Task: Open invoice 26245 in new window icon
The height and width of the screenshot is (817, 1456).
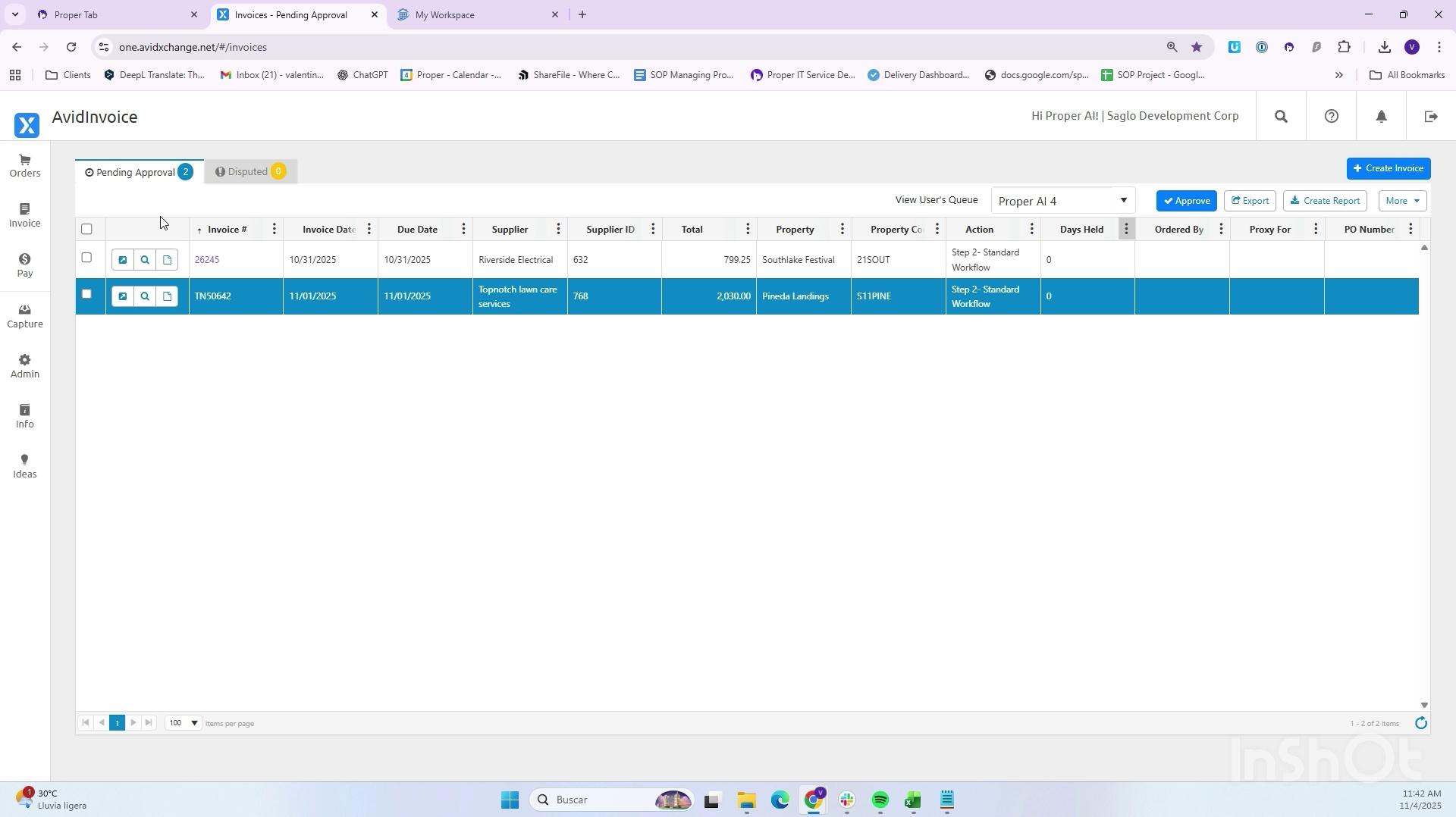Action: click(x=122, y=260)
